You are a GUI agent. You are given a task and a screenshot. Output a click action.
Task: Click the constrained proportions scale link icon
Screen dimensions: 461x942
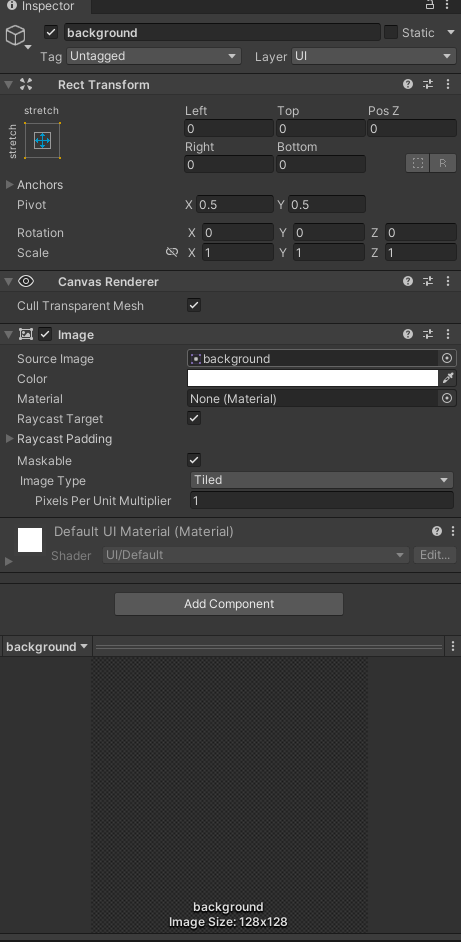tap(172, 252)
